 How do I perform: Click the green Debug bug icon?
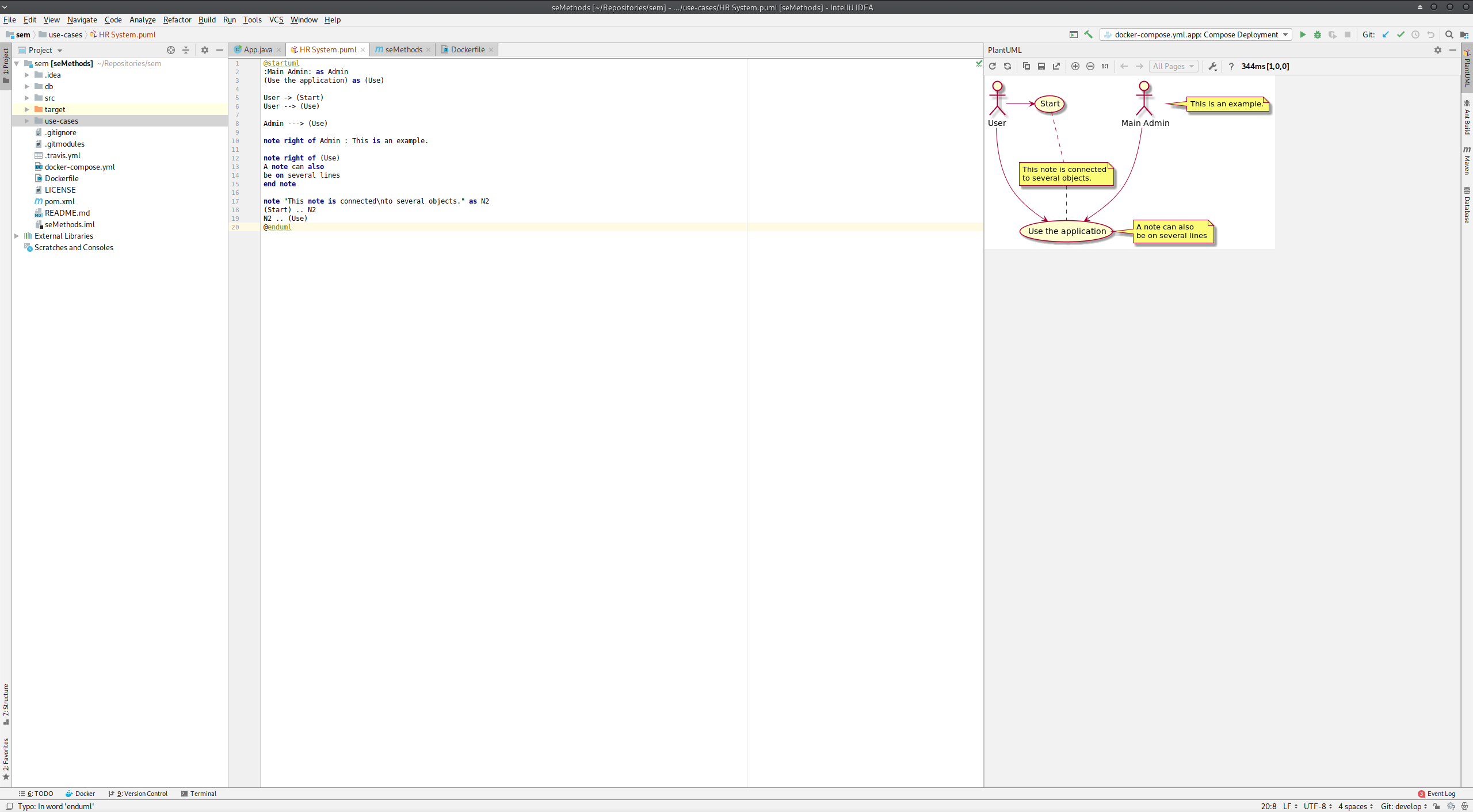point(1318,35)
